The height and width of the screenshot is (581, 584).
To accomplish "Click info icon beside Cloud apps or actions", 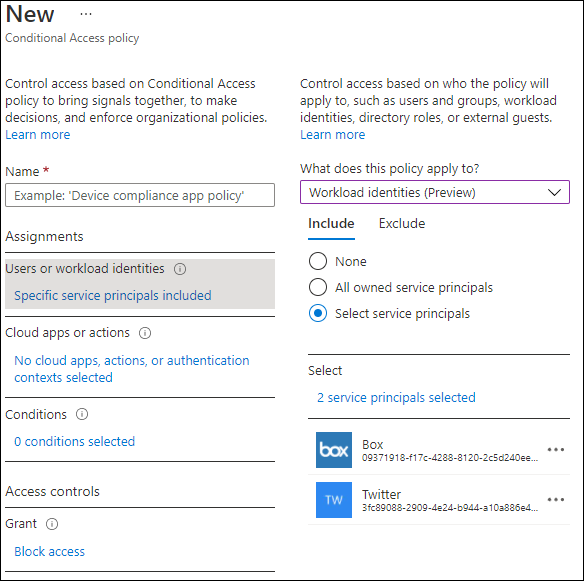I will pos(145,333).
